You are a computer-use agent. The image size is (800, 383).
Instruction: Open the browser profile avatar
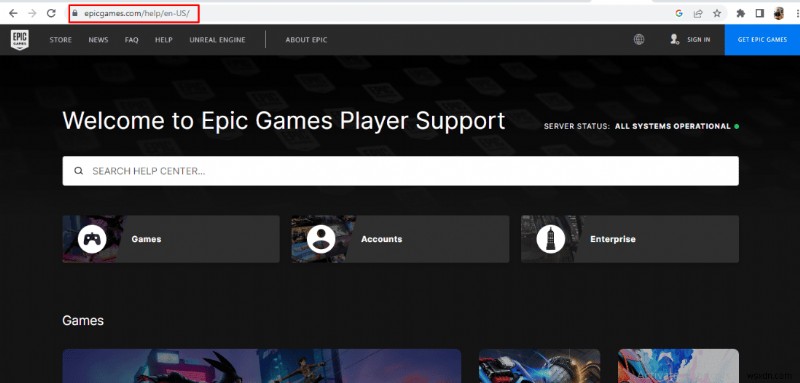tap(779, 14)
